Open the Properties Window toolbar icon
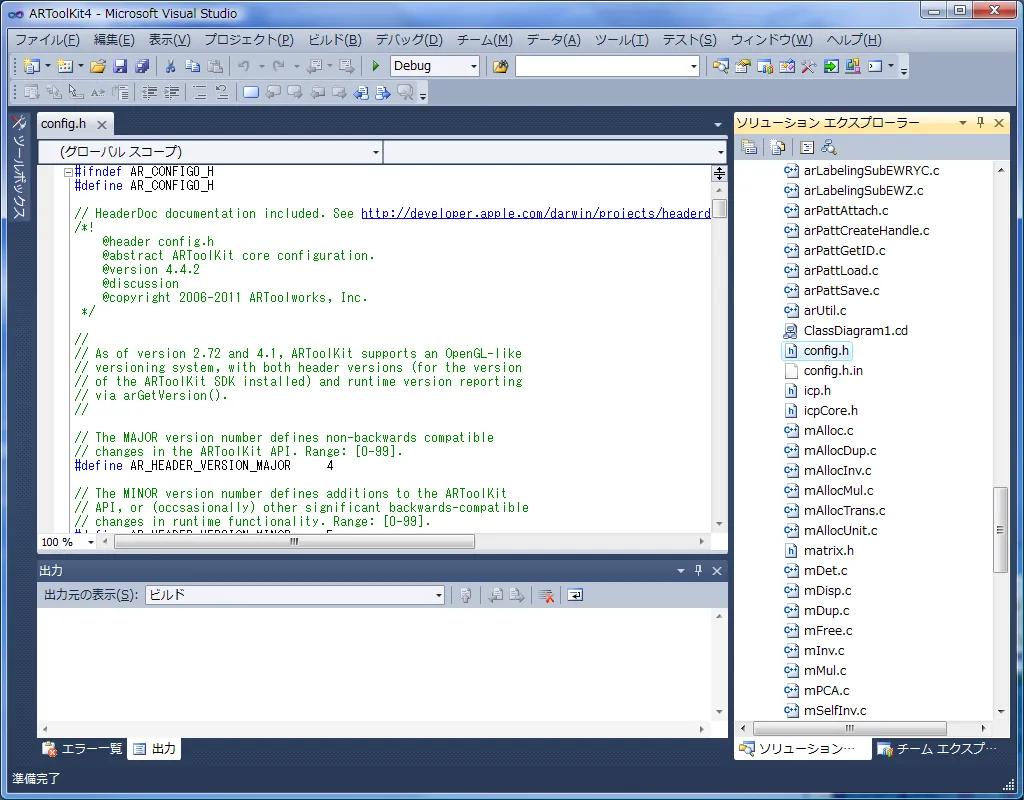Viewport: 1024px width, 800px height. point(743,66)
